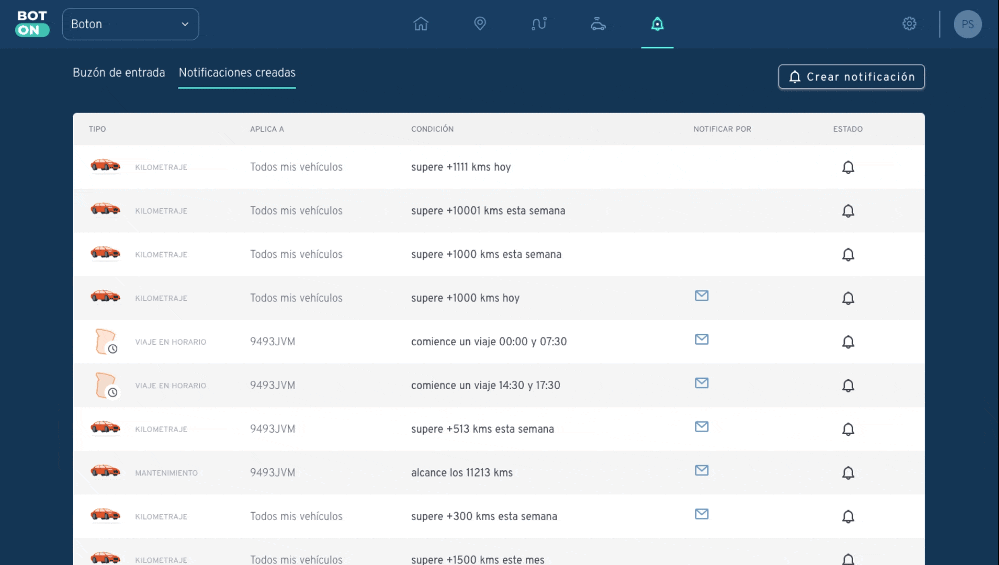The height and width of the screenshot is (565, 999).
Task: Toggle bell for supere +1000 kms esta semana
Action: [848, 255]
